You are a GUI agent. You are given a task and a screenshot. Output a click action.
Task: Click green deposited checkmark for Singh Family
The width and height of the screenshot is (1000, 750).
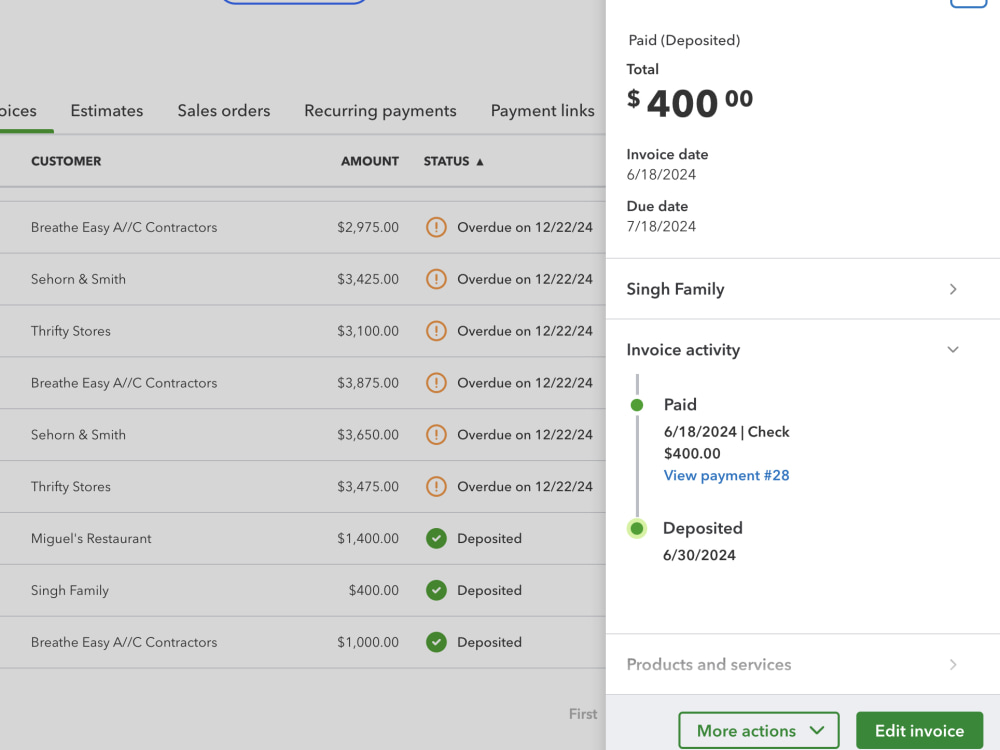(436, 591)
